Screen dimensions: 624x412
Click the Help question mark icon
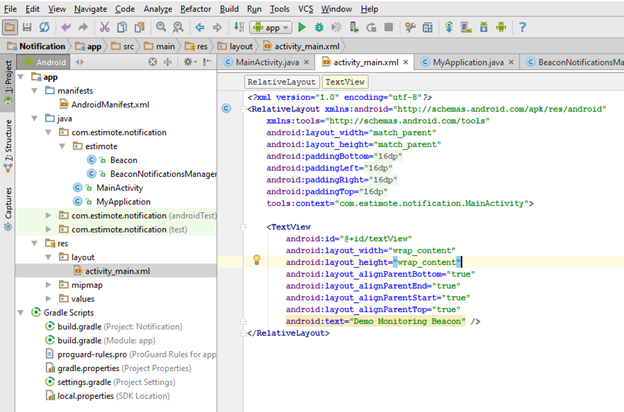pos(523,27)
